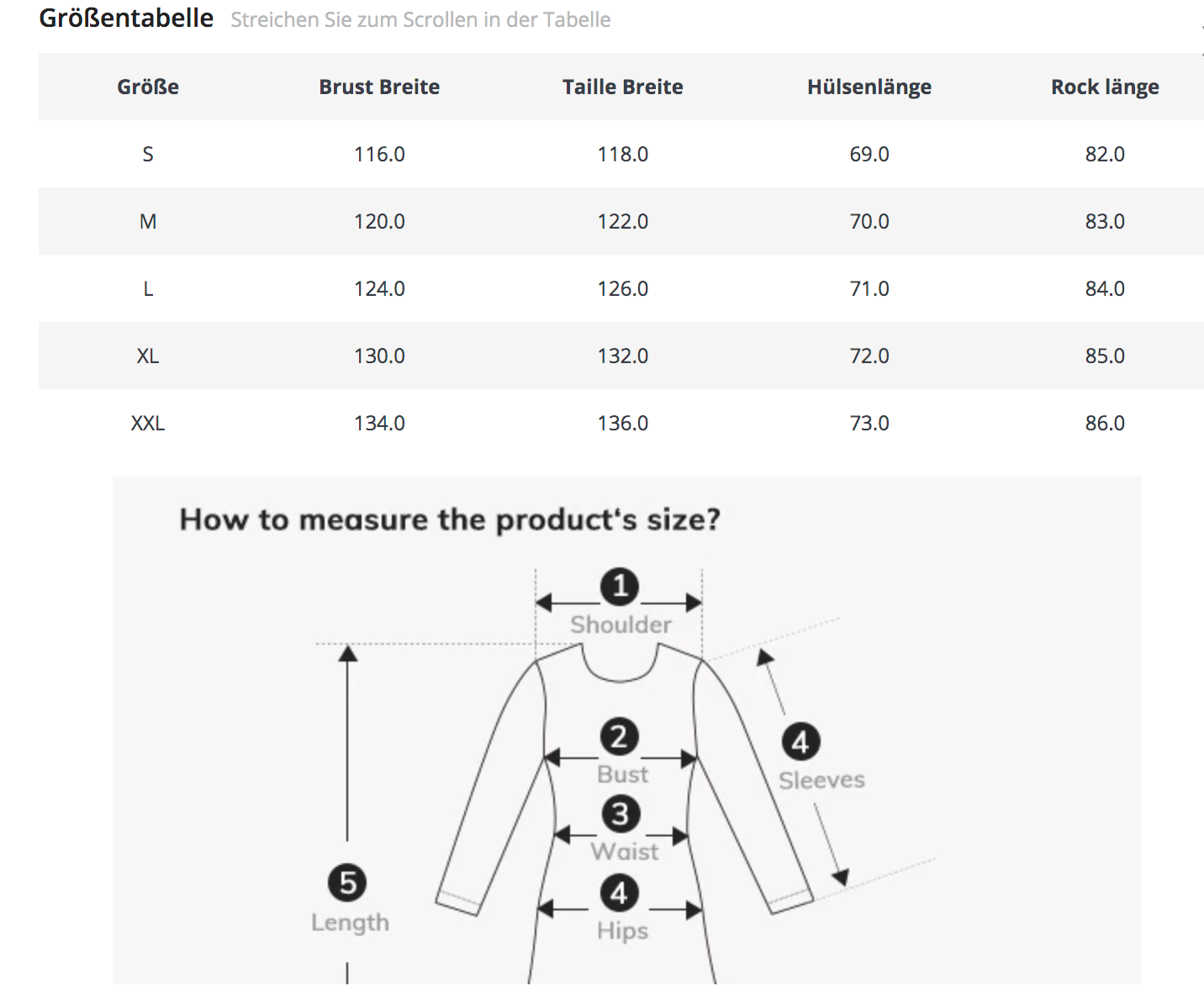
Task: Click the Brust Breite column header
Action: click(x=379, y=87)
